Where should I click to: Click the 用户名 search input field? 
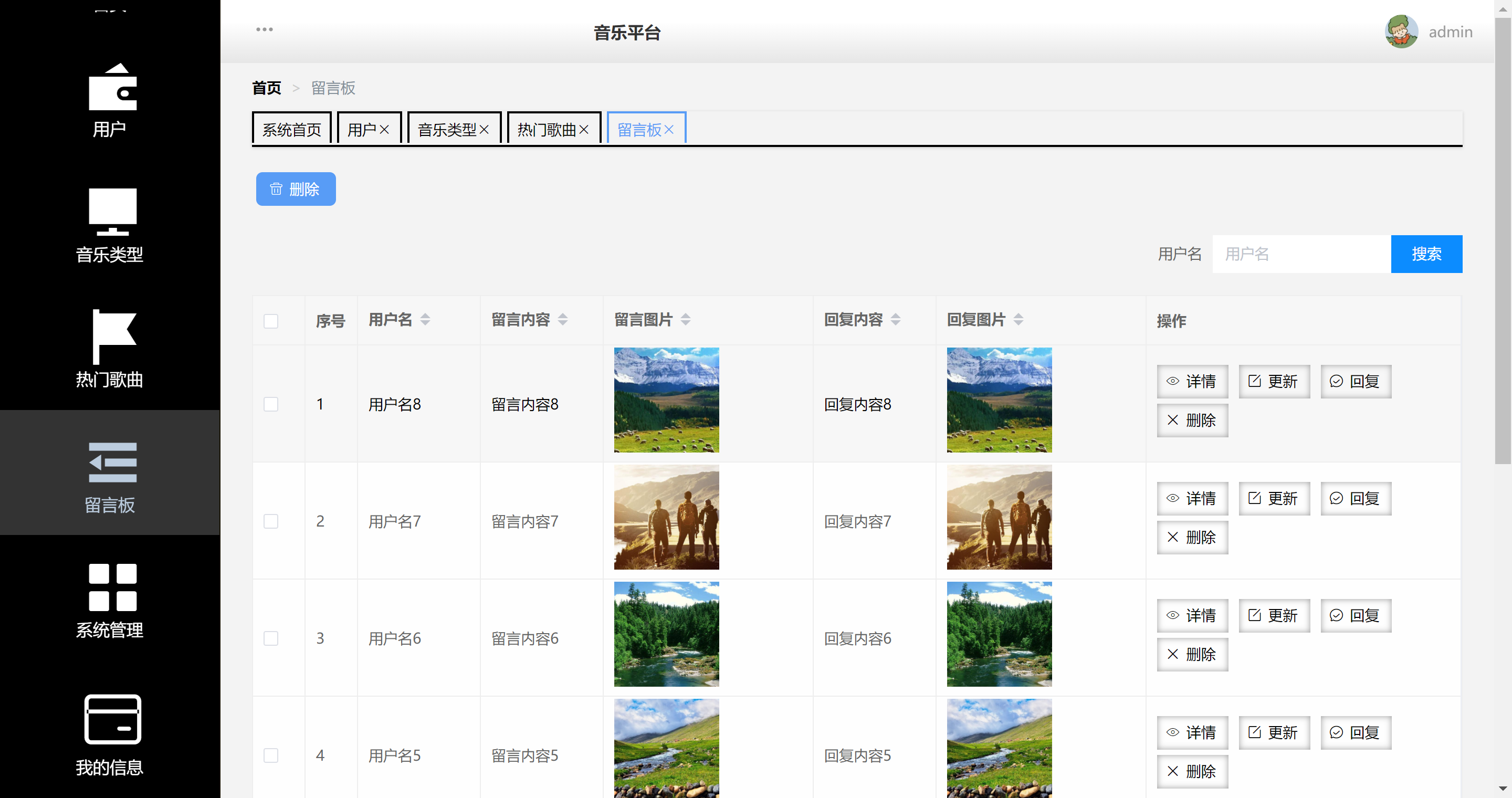pos(1301,254)
